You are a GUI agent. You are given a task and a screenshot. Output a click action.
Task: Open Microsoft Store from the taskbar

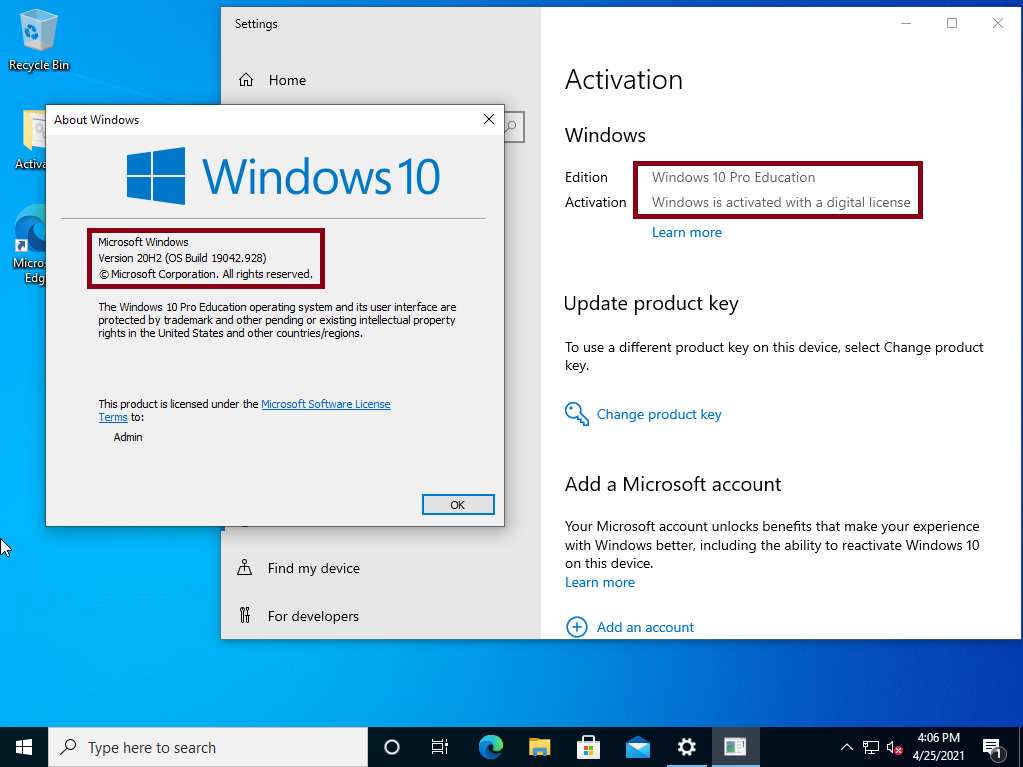pos(588,747)
